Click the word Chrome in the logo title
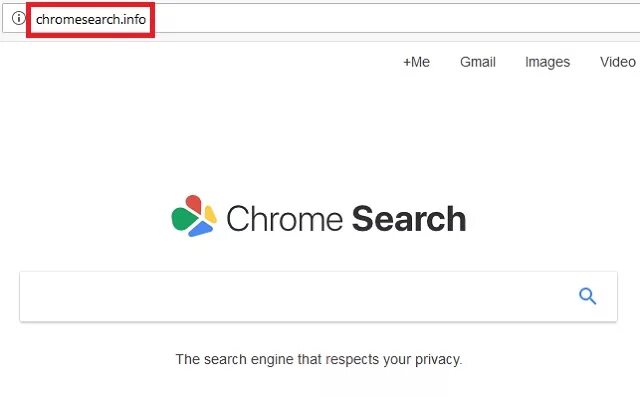 pyautogui.click(x=284, y=219)
